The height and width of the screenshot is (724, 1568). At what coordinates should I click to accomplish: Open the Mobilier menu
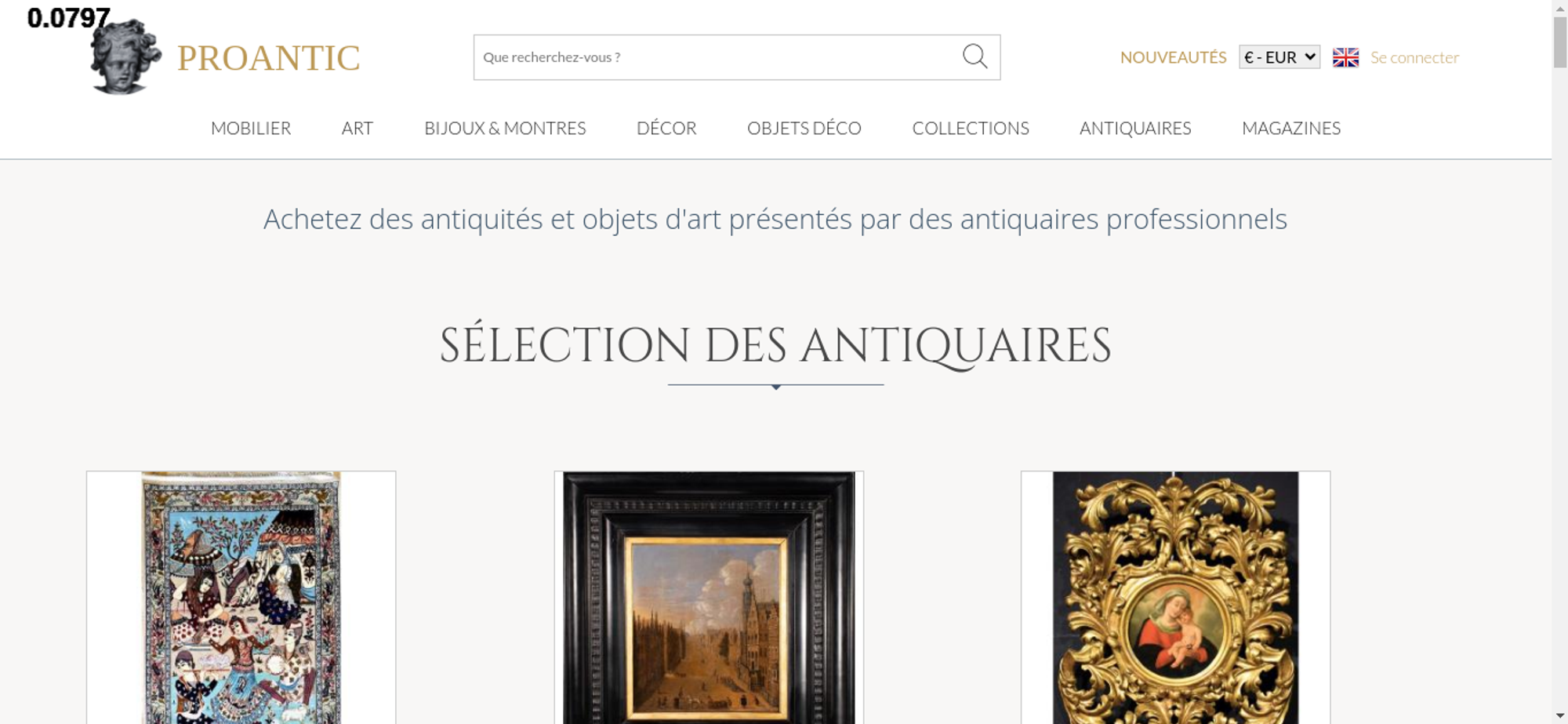coord(251,128)
